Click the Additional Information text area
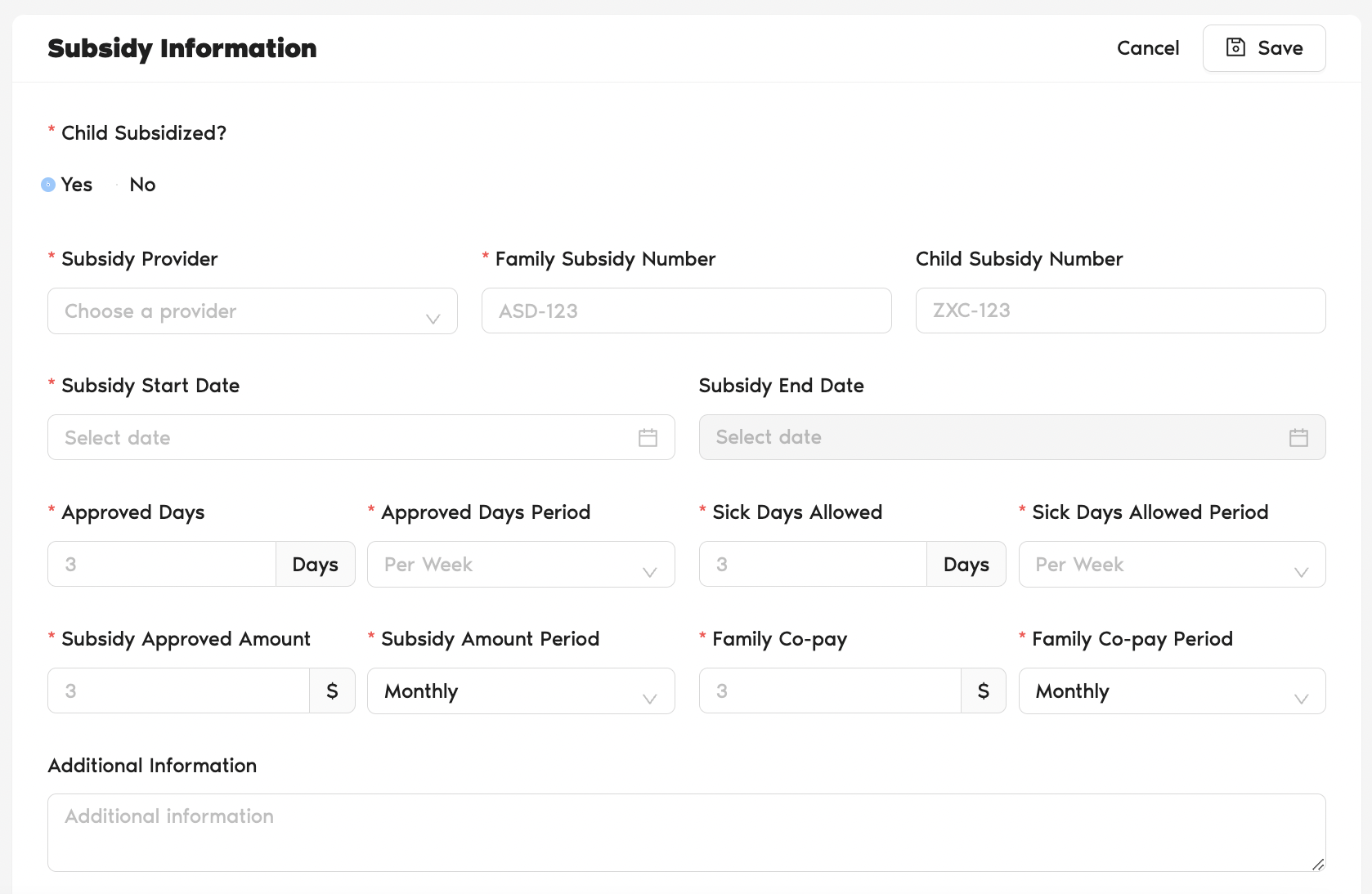Screen dimensions: 1372x894 685,832
